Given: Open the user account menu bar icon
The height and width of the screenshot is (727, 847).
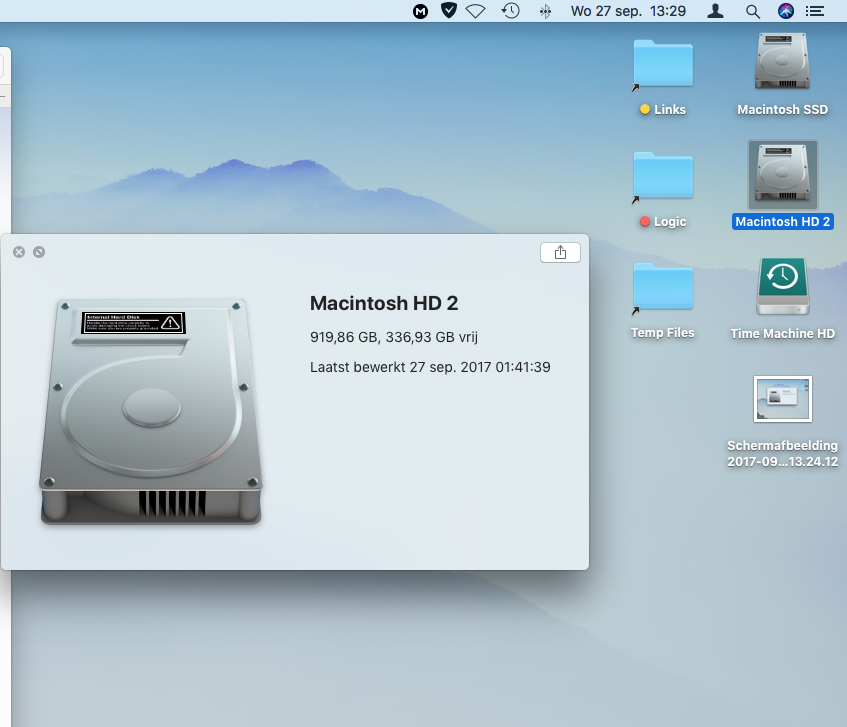Looking at the screenshot, I should tap(715, 11).
